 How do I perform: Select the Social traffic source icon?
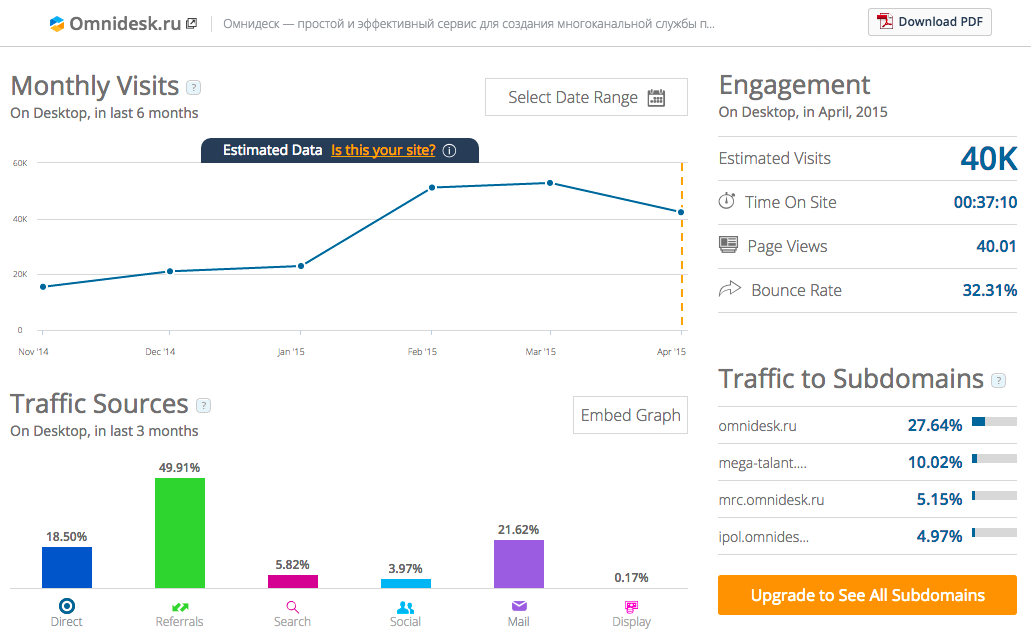click(405, 606)
